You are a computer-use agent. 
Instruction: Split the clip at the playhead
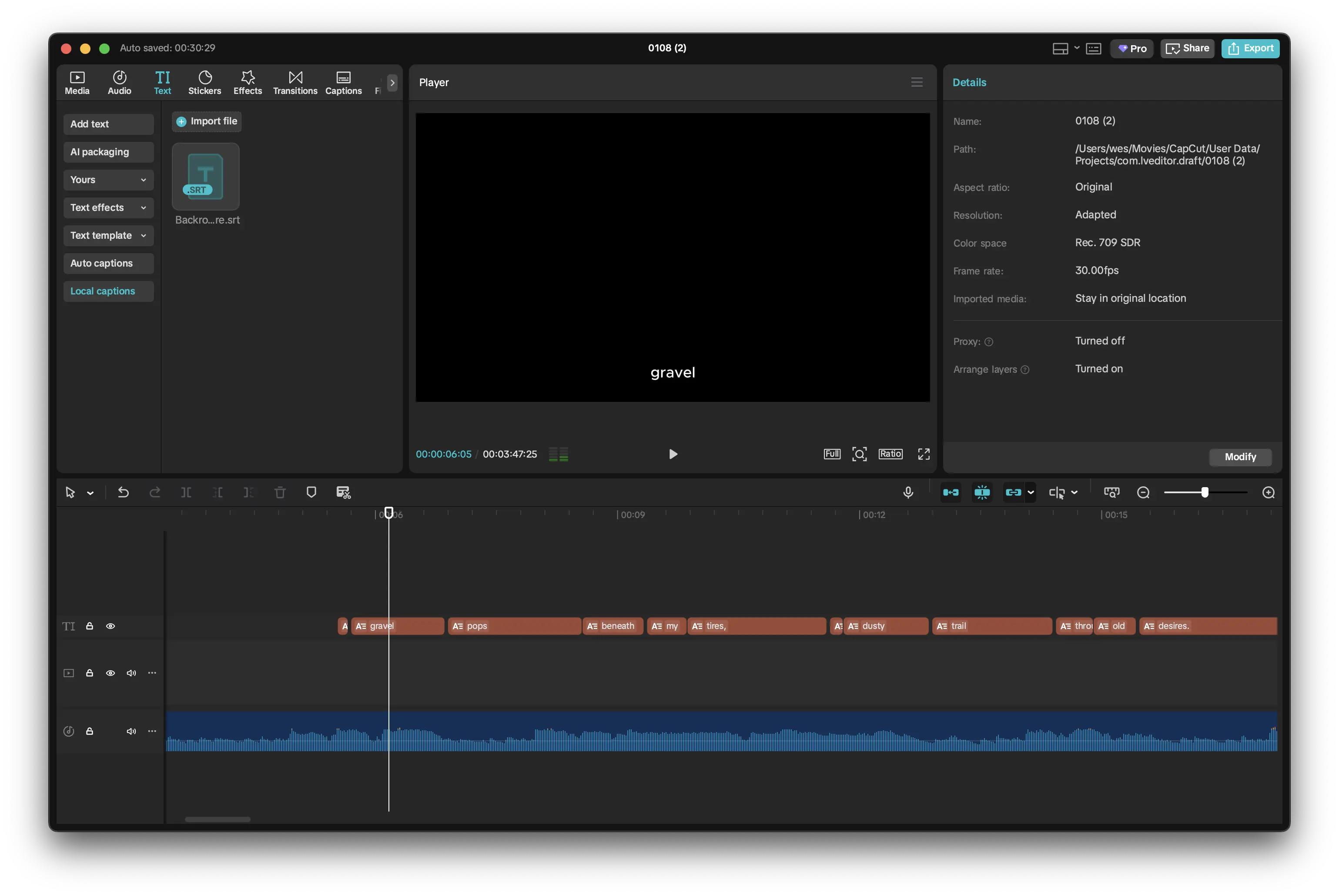tap(186, 492)
